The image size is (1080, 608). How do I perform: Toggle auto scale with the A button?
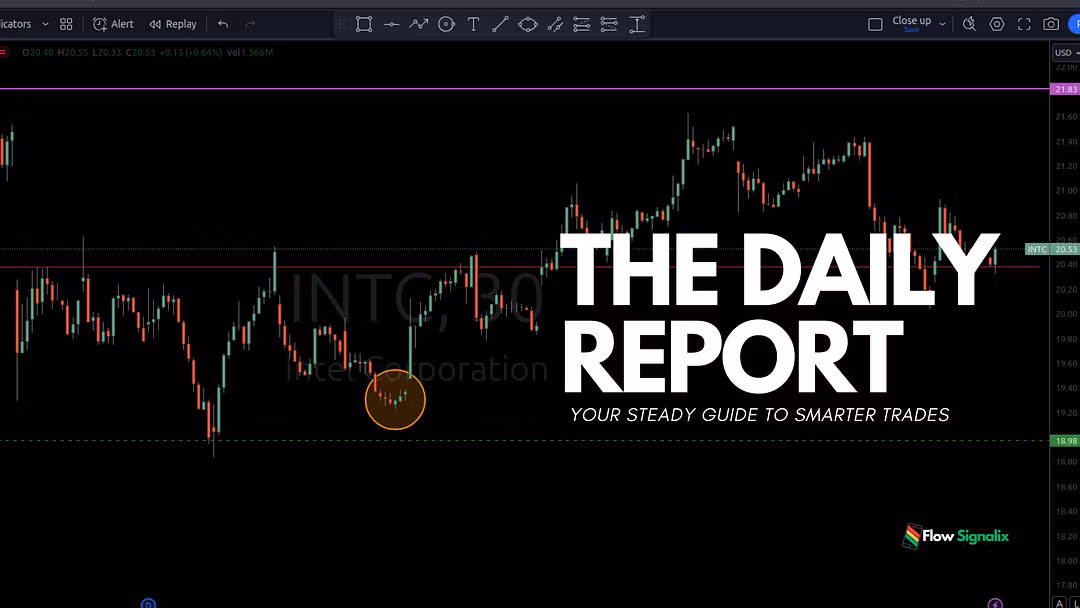pyautogui.click(x=1059, y=602)
